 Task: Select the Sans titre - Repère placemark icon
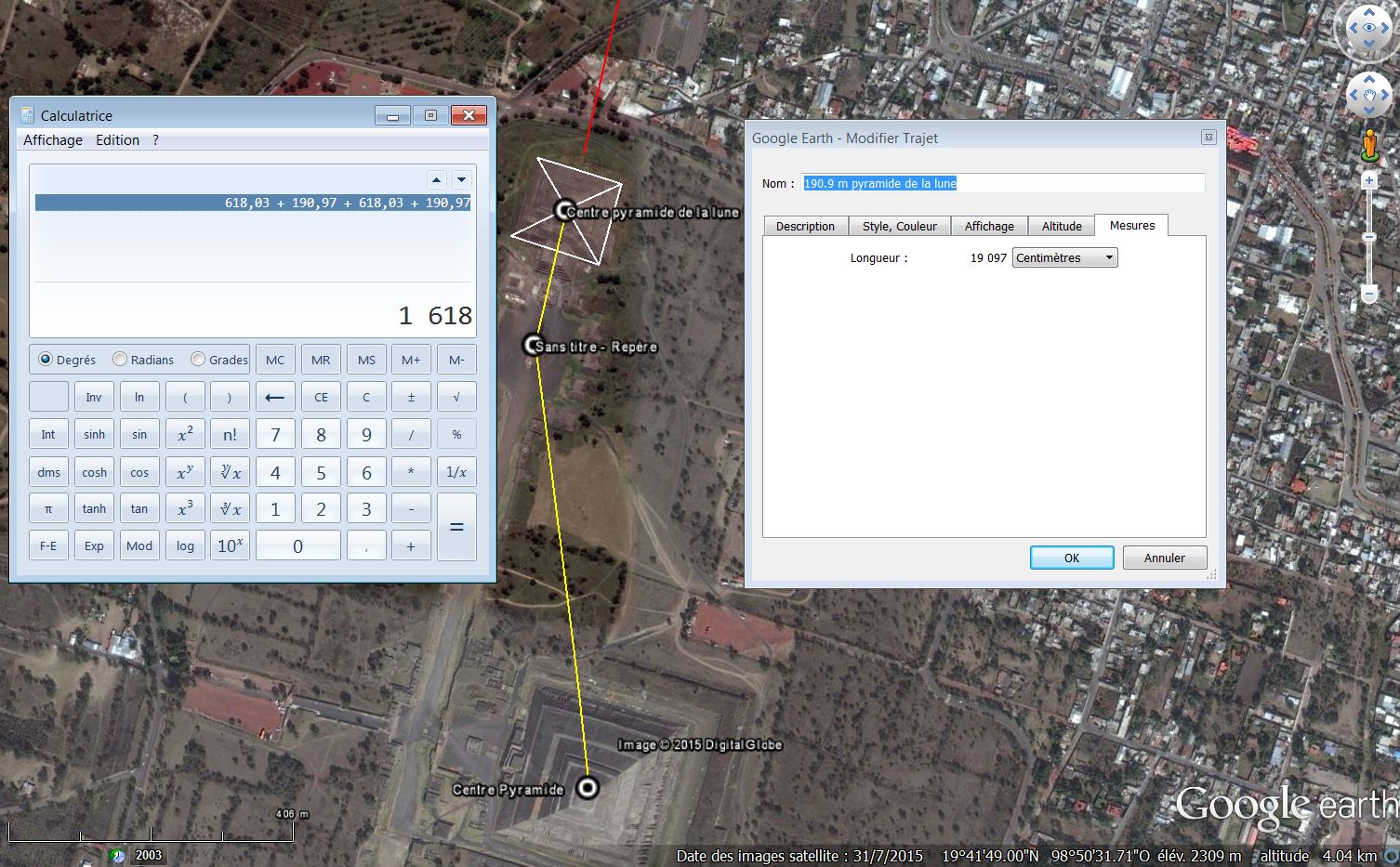coord(533,346)
